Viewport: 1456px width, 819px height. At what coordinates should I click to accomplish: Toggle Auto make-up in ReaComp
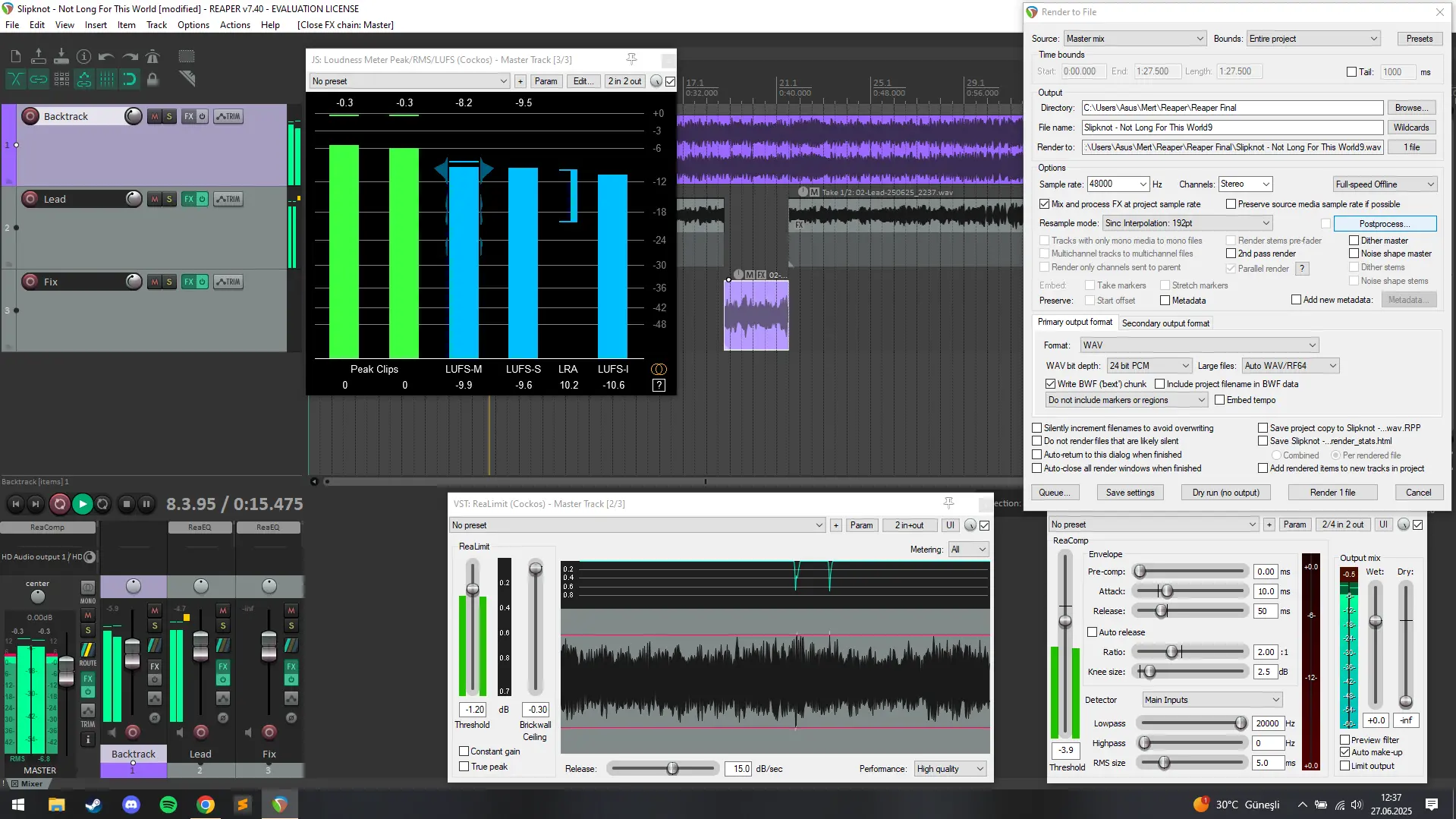click(1344, 752)
